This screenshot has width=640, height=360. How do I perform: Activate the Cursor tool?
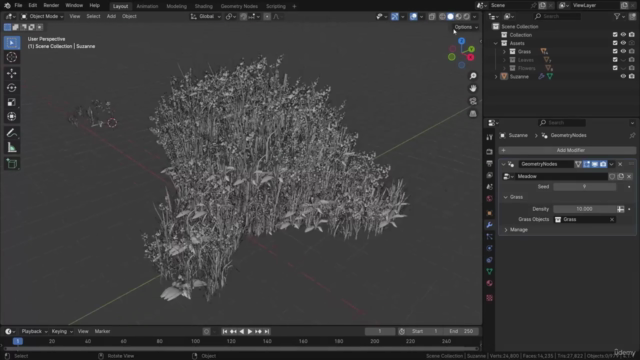[11, 57]
